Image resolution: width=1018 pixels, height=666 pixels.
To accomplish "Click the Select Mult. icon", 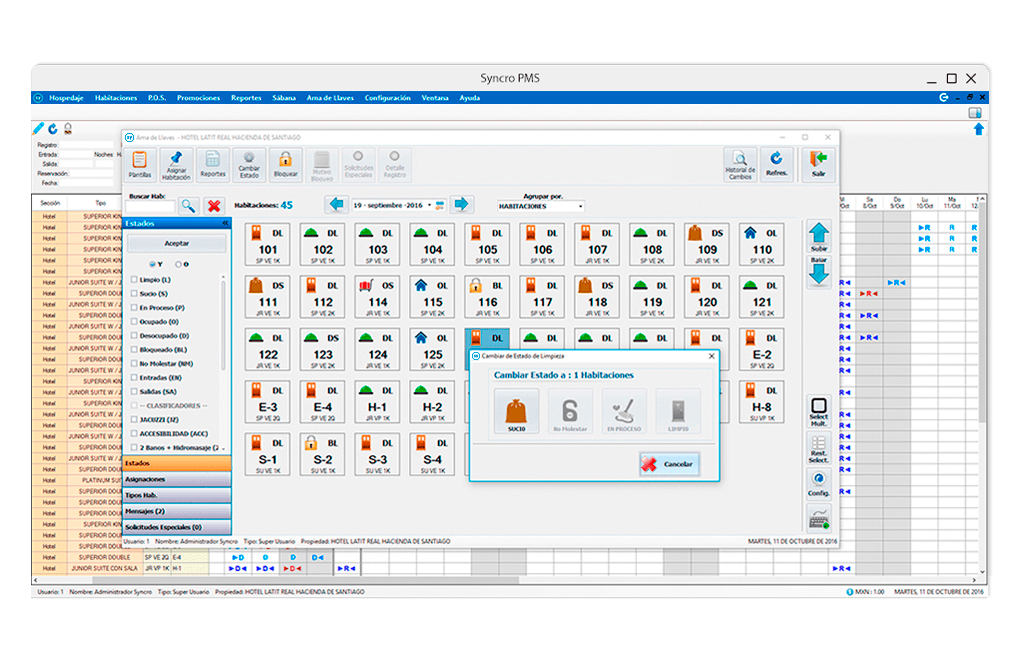I will tap(819, 410).
